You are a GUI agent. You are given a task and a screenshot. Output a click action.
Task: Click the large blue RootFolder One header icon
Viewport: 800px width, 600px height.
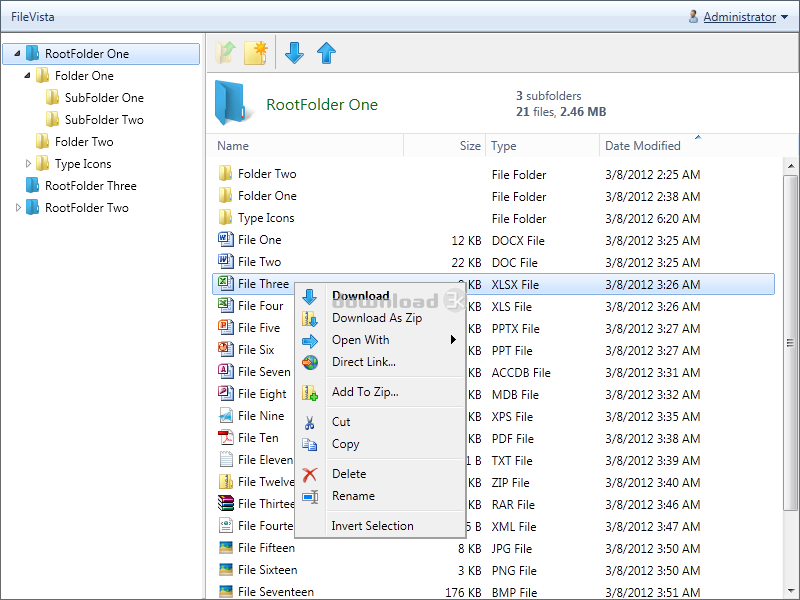click(x=234, y=103)
